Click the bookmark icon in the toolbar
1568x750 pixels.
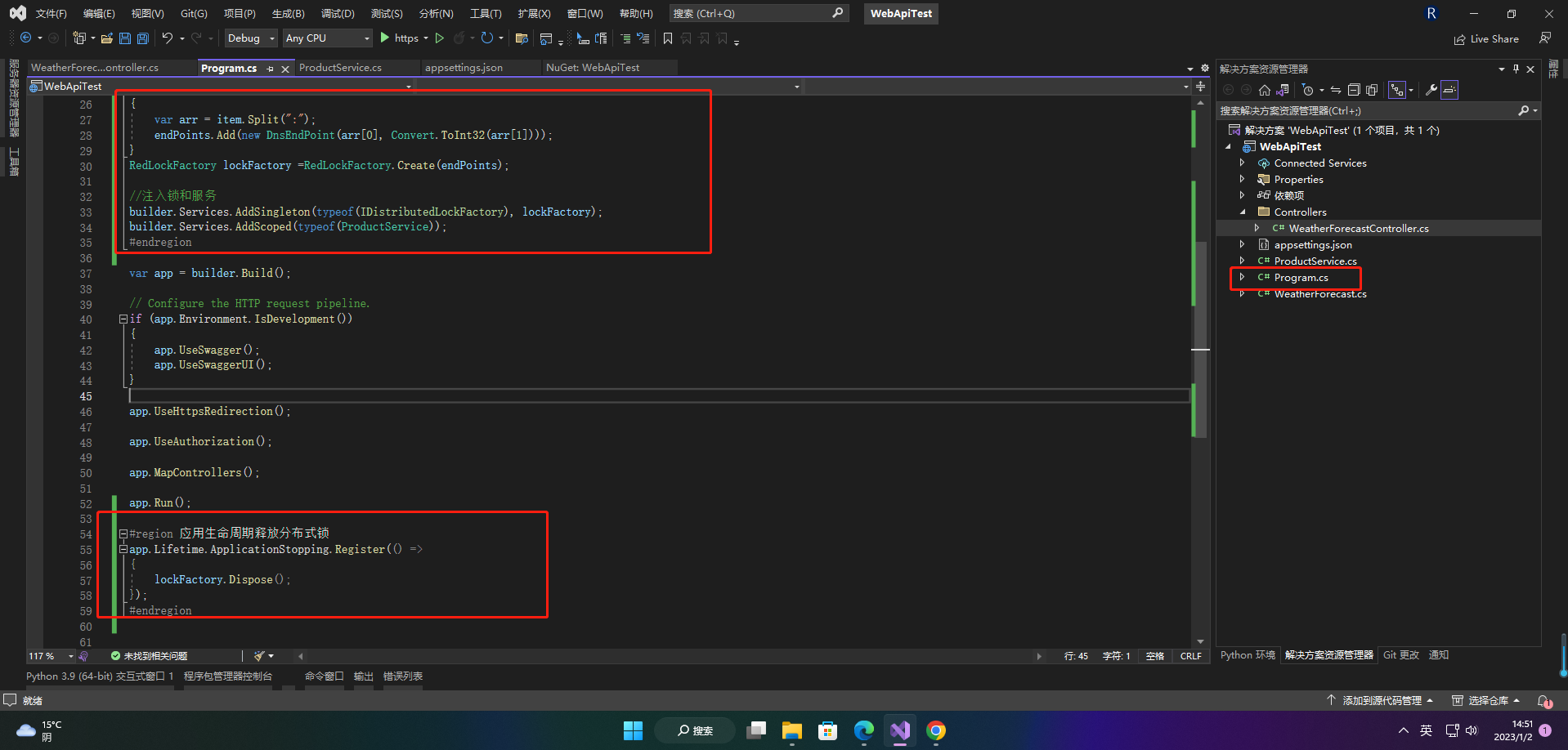coord(668,38)
